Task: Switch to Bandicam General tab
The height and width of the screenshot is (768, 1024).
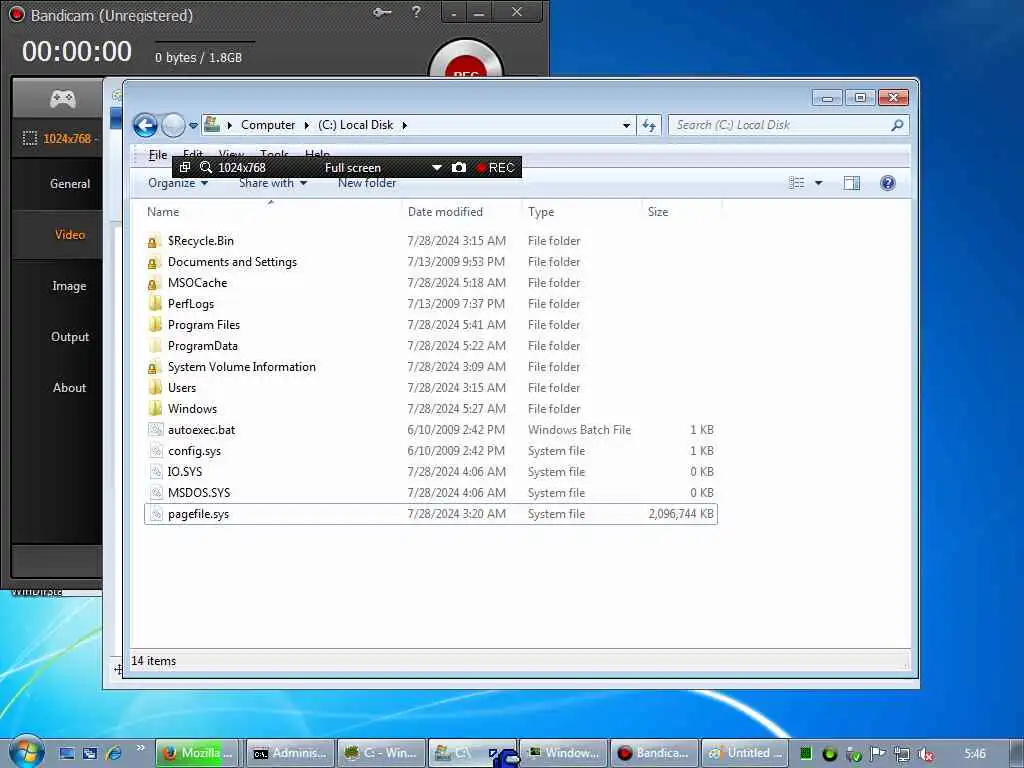Action: 70,184
